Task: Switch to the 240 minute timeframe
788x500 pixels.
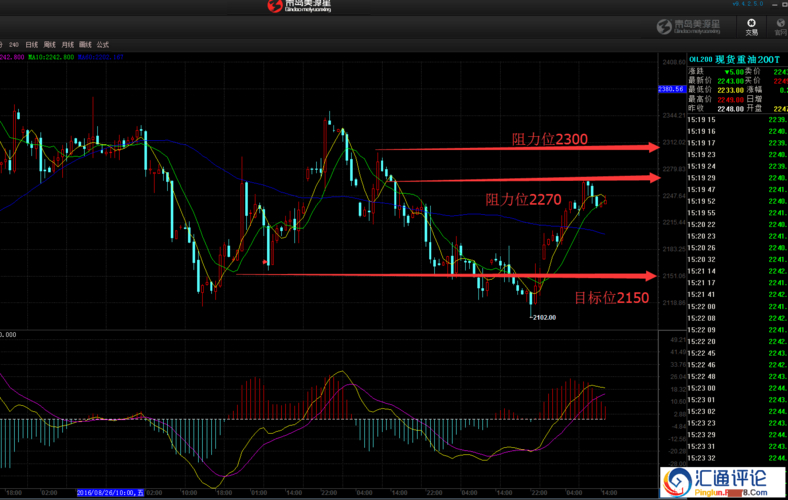Action: click(14, 45)
